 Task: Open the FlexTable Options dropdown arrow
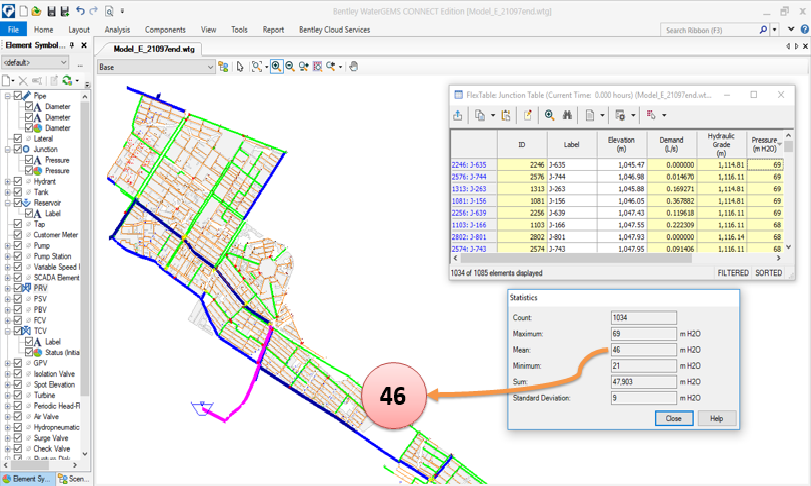pos(633,115)
